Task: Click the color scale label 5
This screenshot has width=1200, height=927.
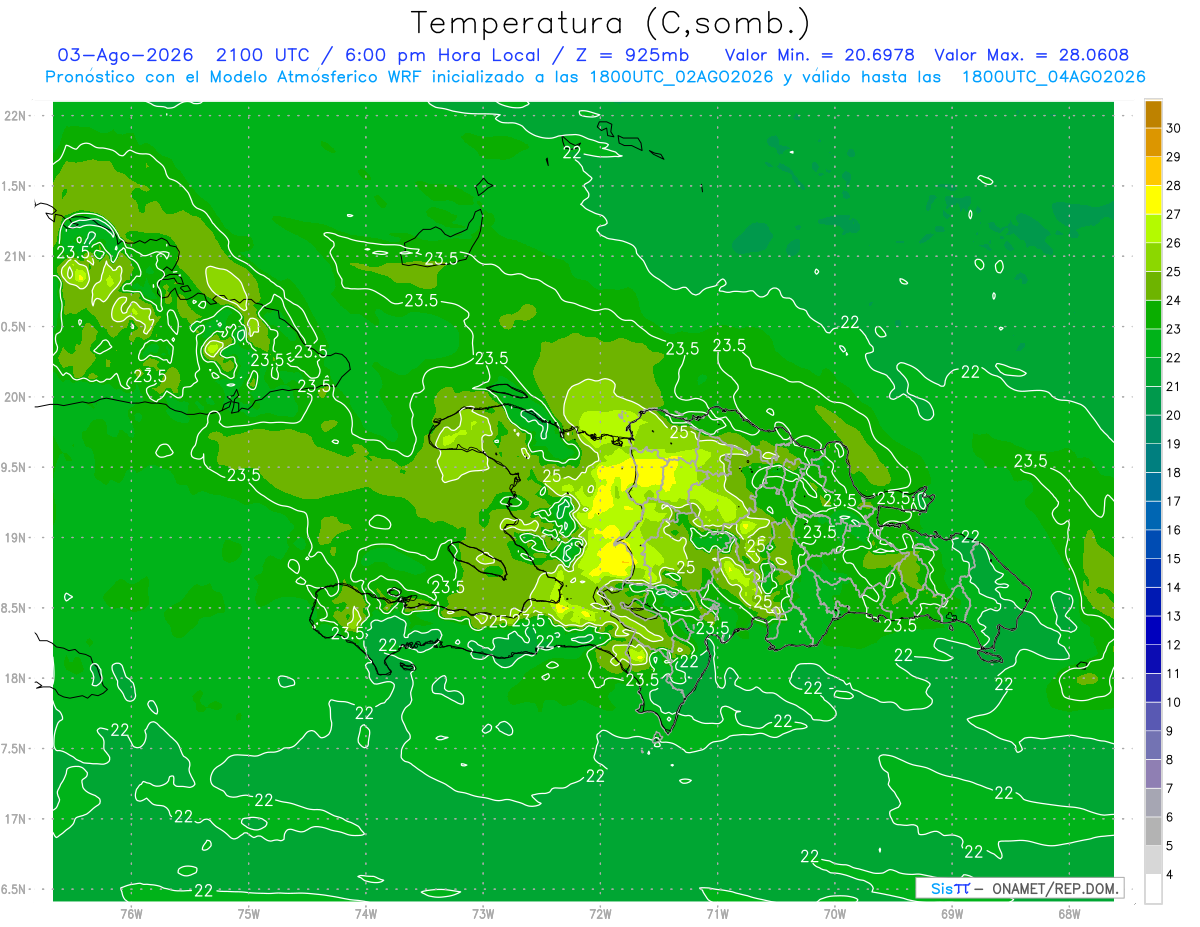Action: [x=1171, y=846]
